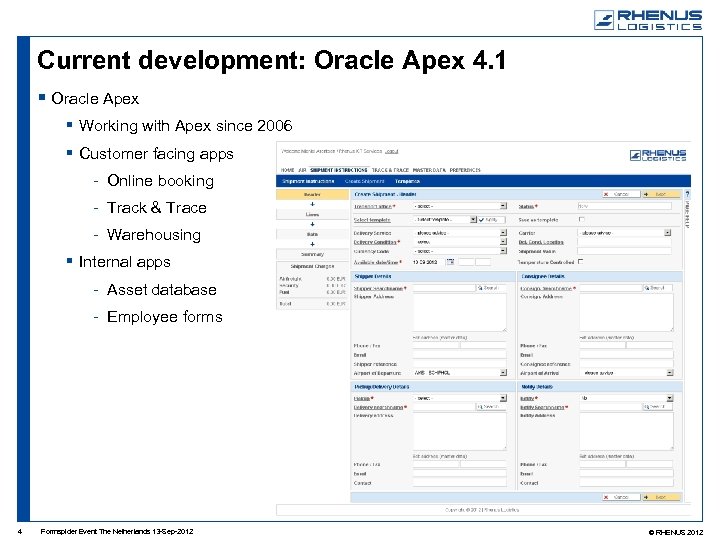Go to the HOME tab
Image resolution: width=720 pixels, height=540 pixels.
[287, 170]
